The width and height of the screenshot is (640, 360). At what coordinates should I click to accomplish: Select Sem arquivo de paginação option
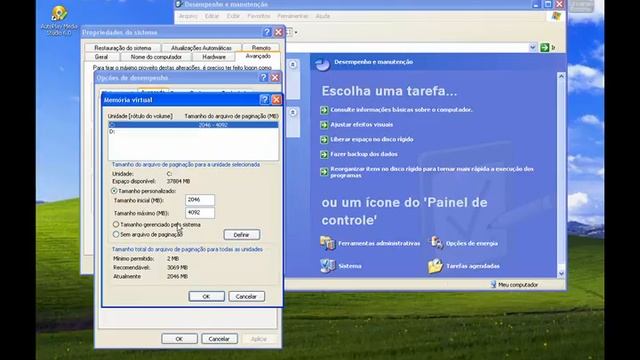tap(116, 234)
